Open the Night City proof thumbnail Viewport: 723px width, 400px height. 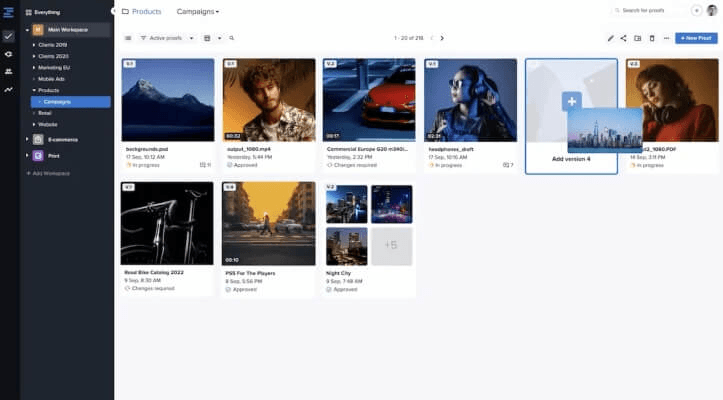click(x=369, y=225)
